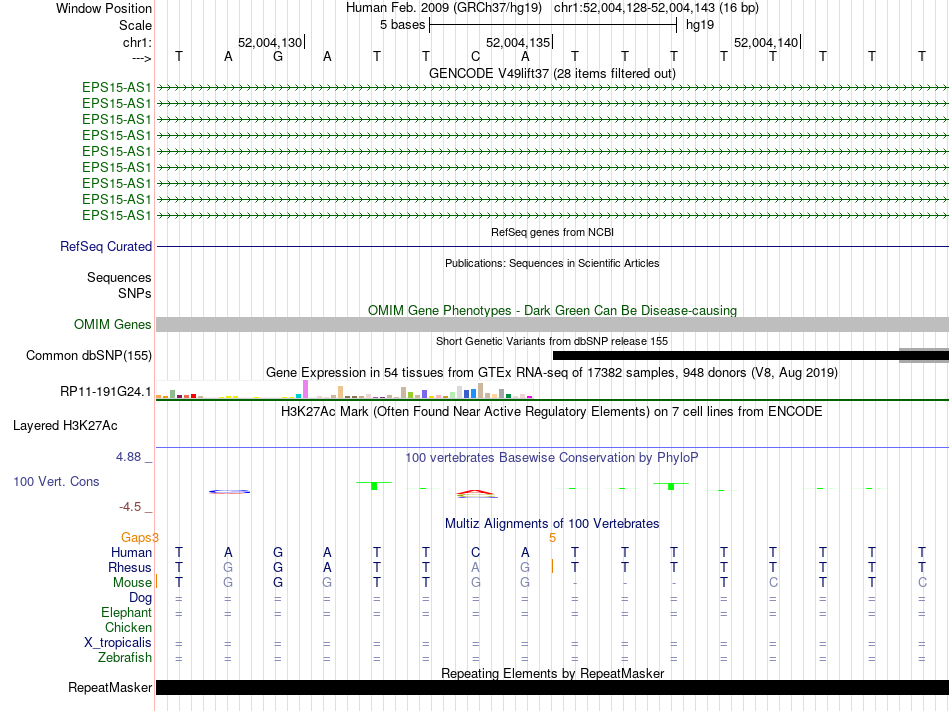
Task: Click the RefSeq Curated intron line
Action: tap(552, 246)
